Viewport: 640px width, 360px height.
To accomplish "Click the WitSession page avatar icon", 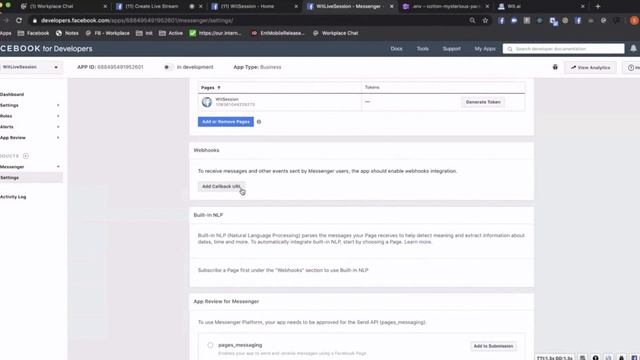I will tap(207, 102).
